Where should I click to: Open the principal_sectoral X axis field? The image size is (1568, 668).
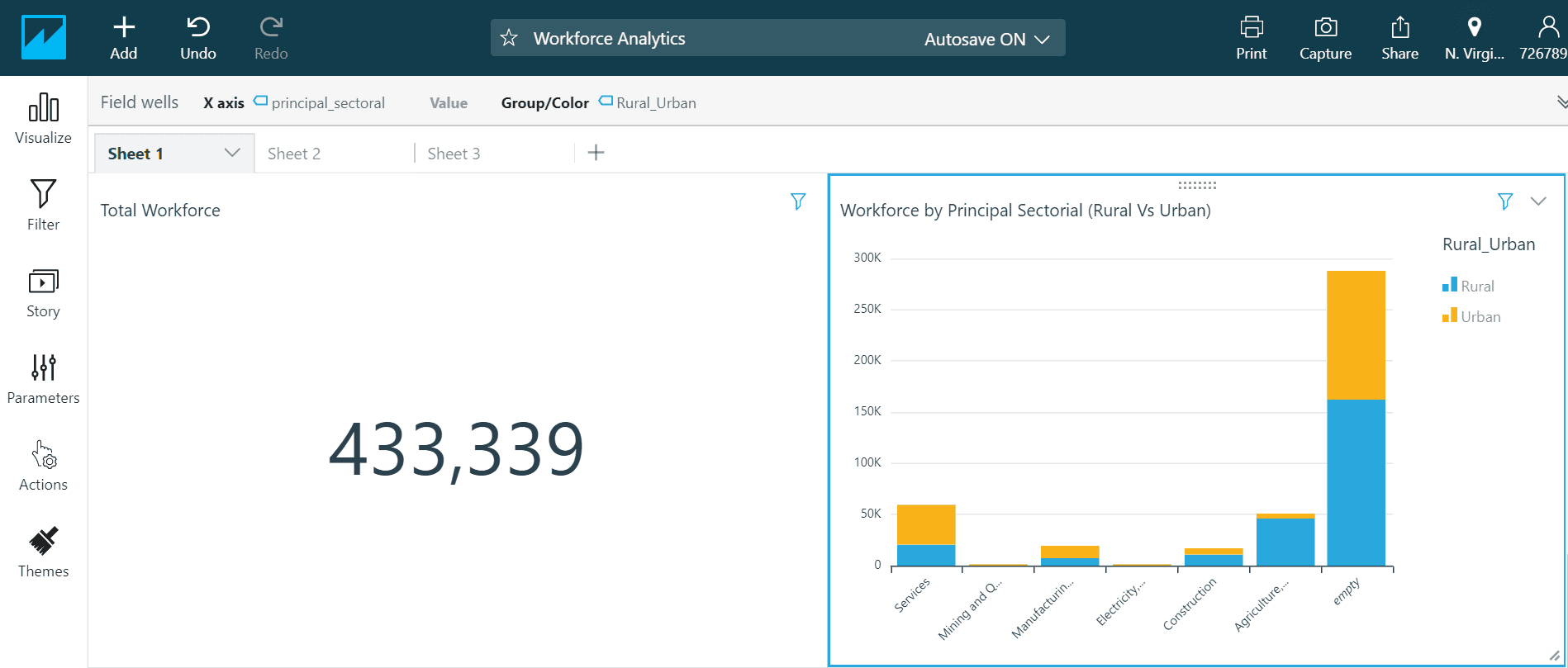coord(319,102)
